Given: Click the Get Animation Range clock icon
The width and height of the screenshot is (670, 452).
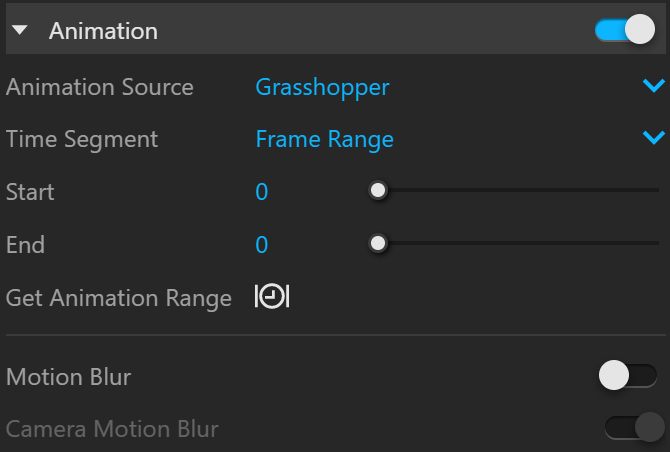Looking at the screenshot, I should [272, 296].
